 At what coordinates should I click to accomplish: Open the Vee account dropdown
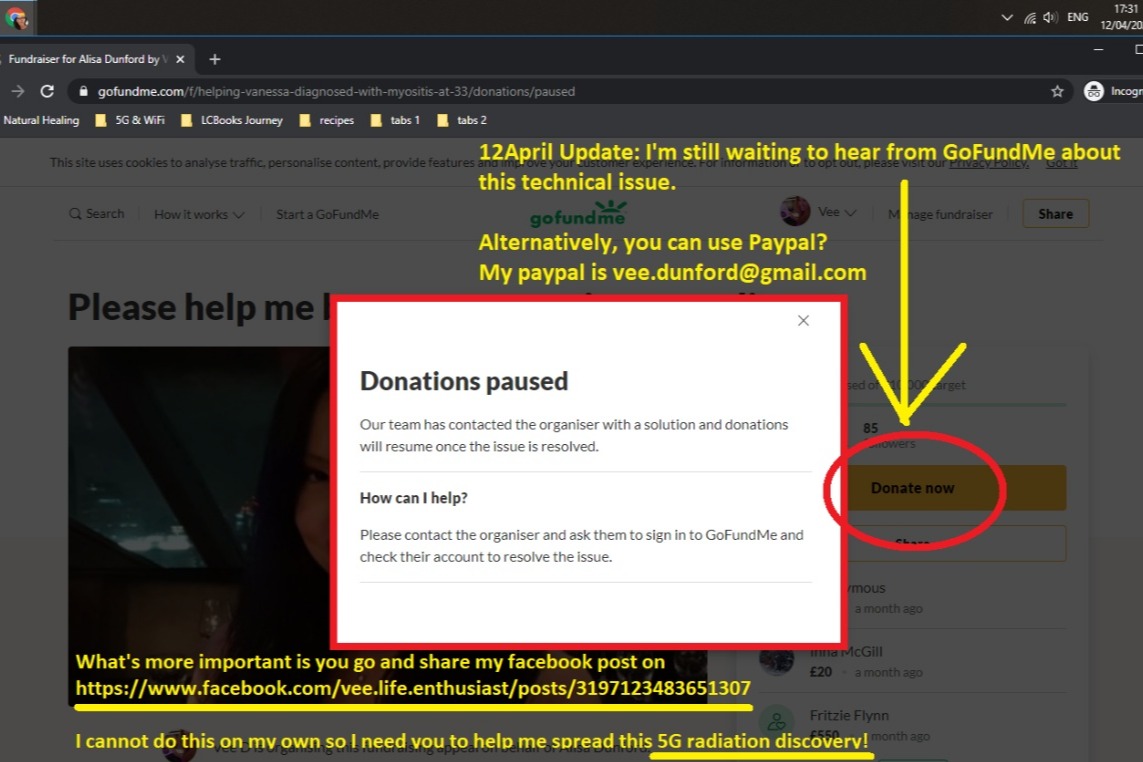[x=820, y=212]
